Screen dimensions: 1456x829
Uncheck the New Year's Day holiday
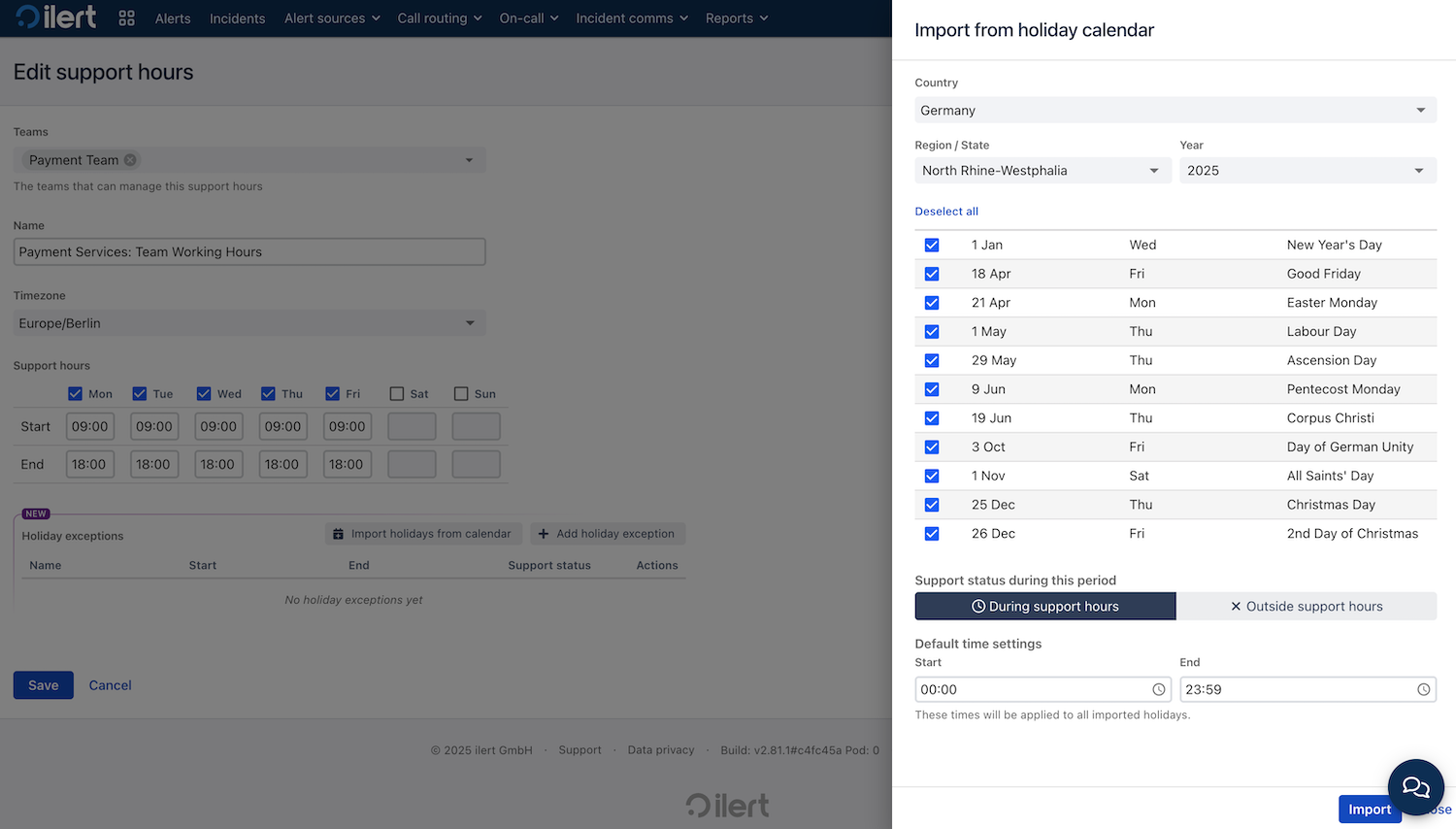tap(932, 245)
